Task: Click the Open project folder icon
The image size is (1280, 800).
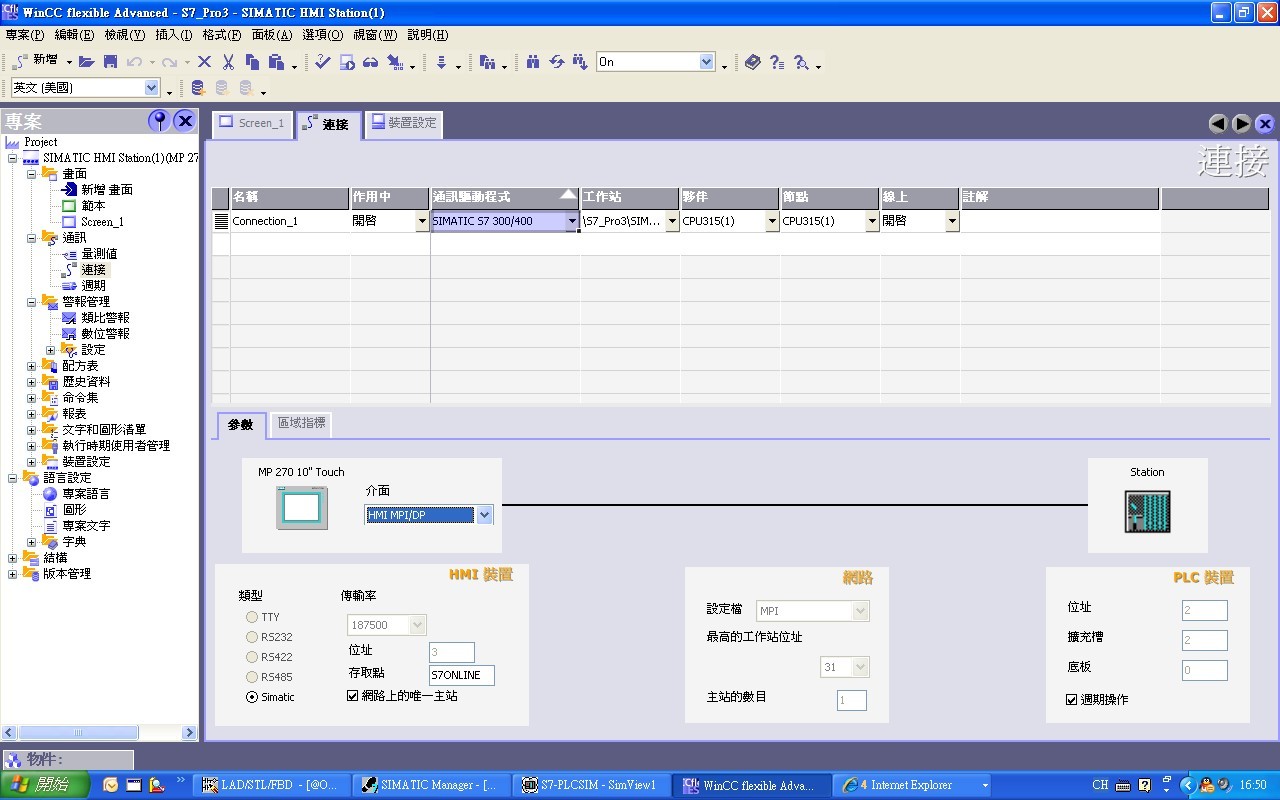Action: pos(87,62)
